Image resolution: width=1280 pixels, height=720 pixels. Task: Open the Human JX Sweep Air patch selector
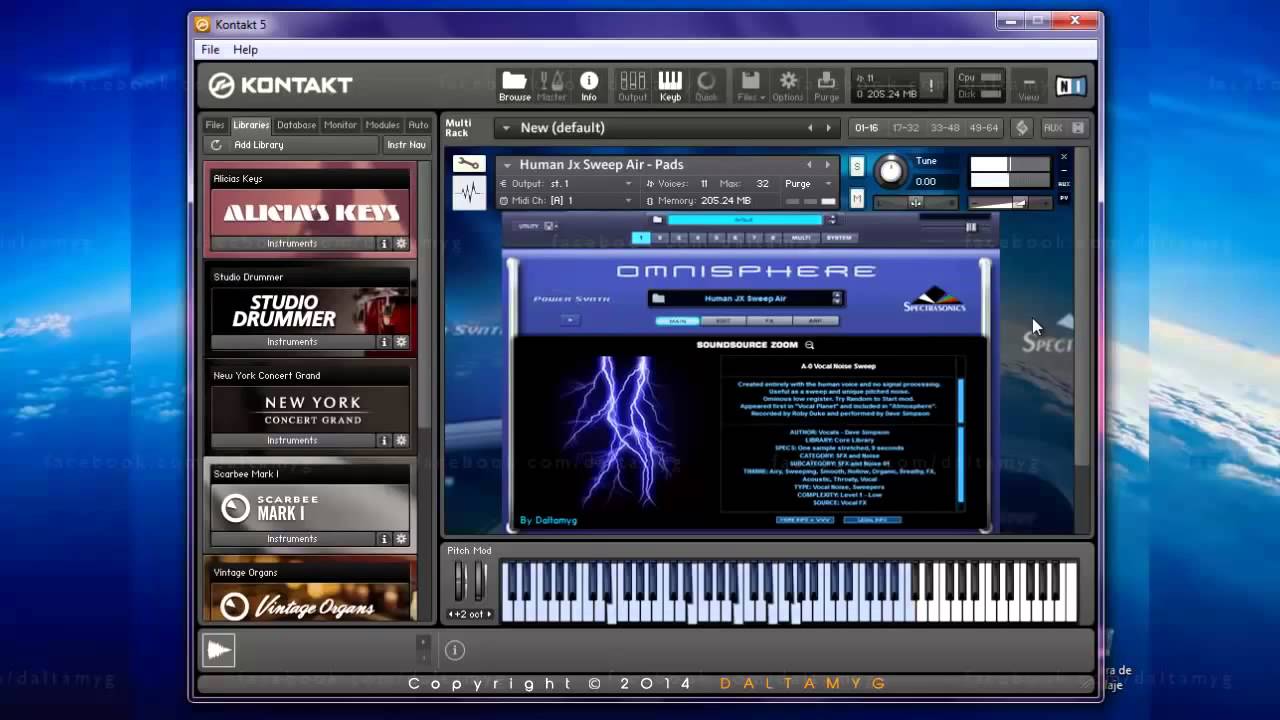tap(746, 298)
